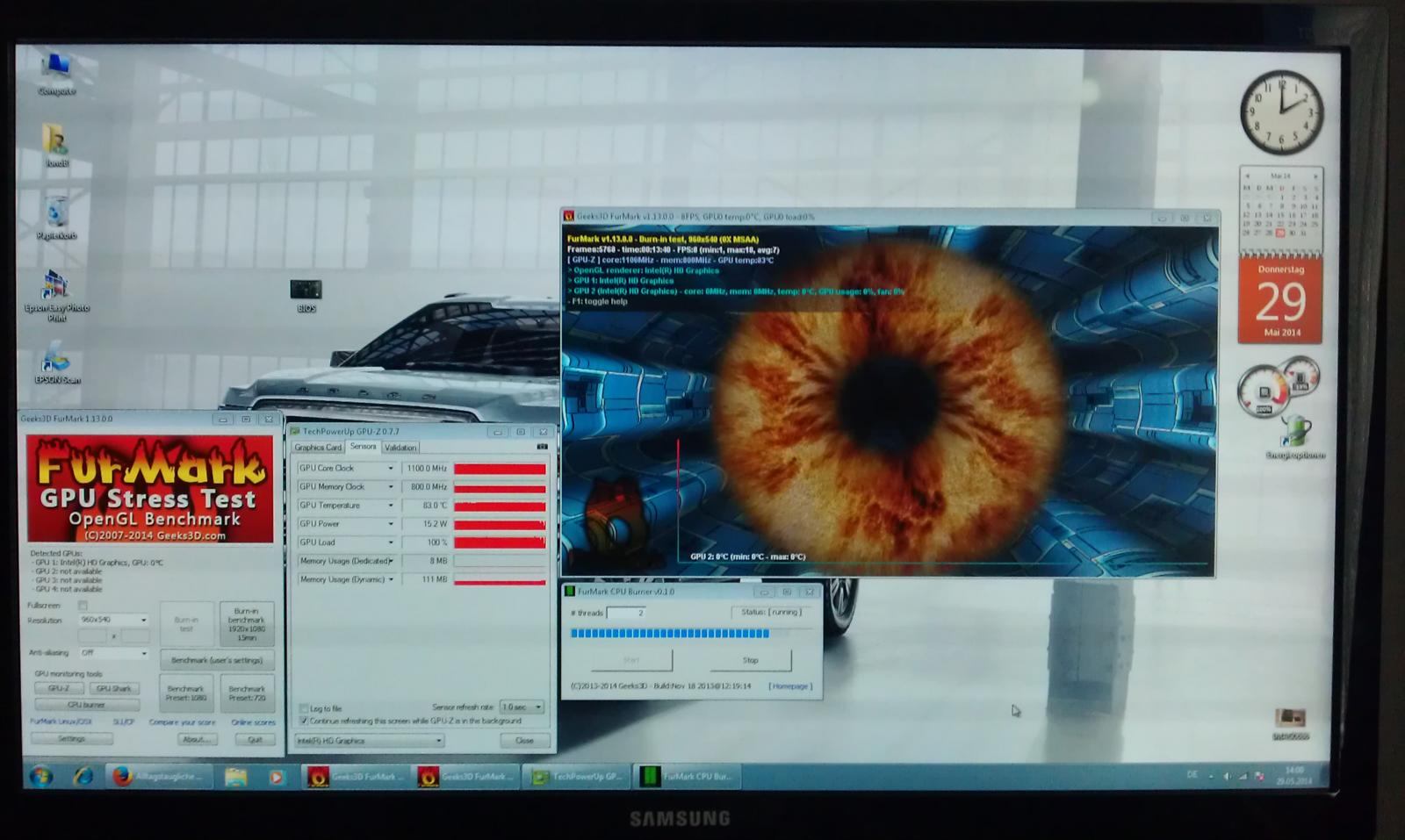This screenshot has height=840, width=1405.
Task: Uncheck Continue refreshing in background checkbox
Action: point(304,721)
